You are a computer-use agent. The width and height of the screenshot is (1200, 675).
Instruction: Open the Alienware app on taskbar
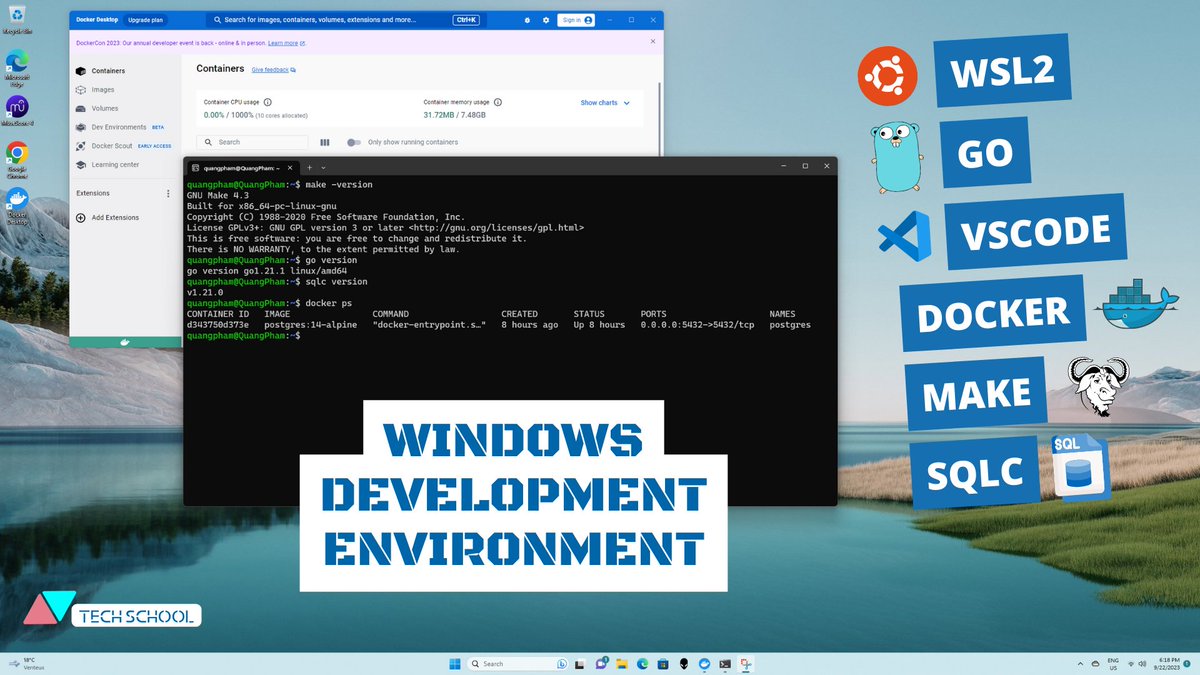(x=684, y=664)
